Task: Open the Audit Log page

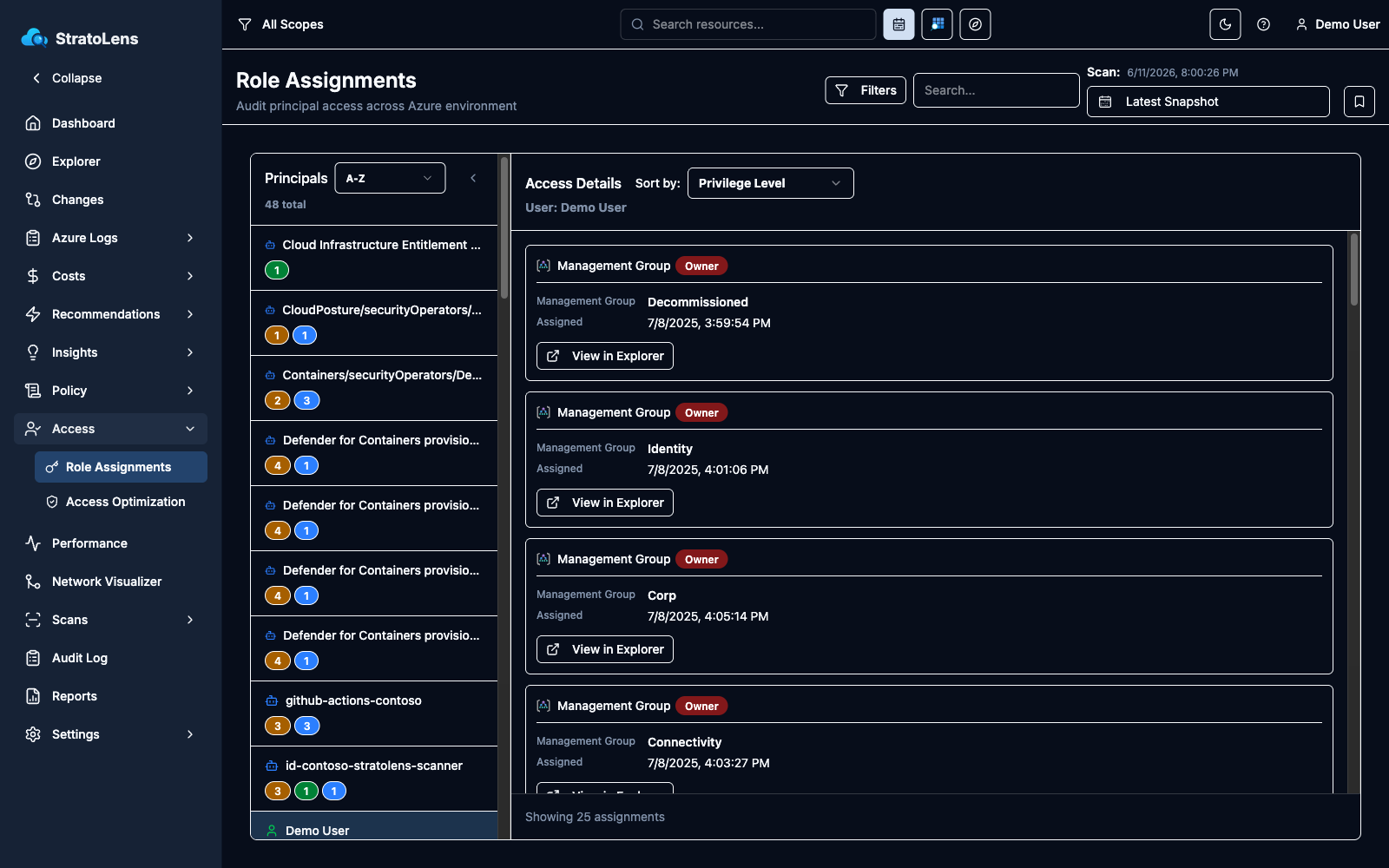Action: point(110,658)
